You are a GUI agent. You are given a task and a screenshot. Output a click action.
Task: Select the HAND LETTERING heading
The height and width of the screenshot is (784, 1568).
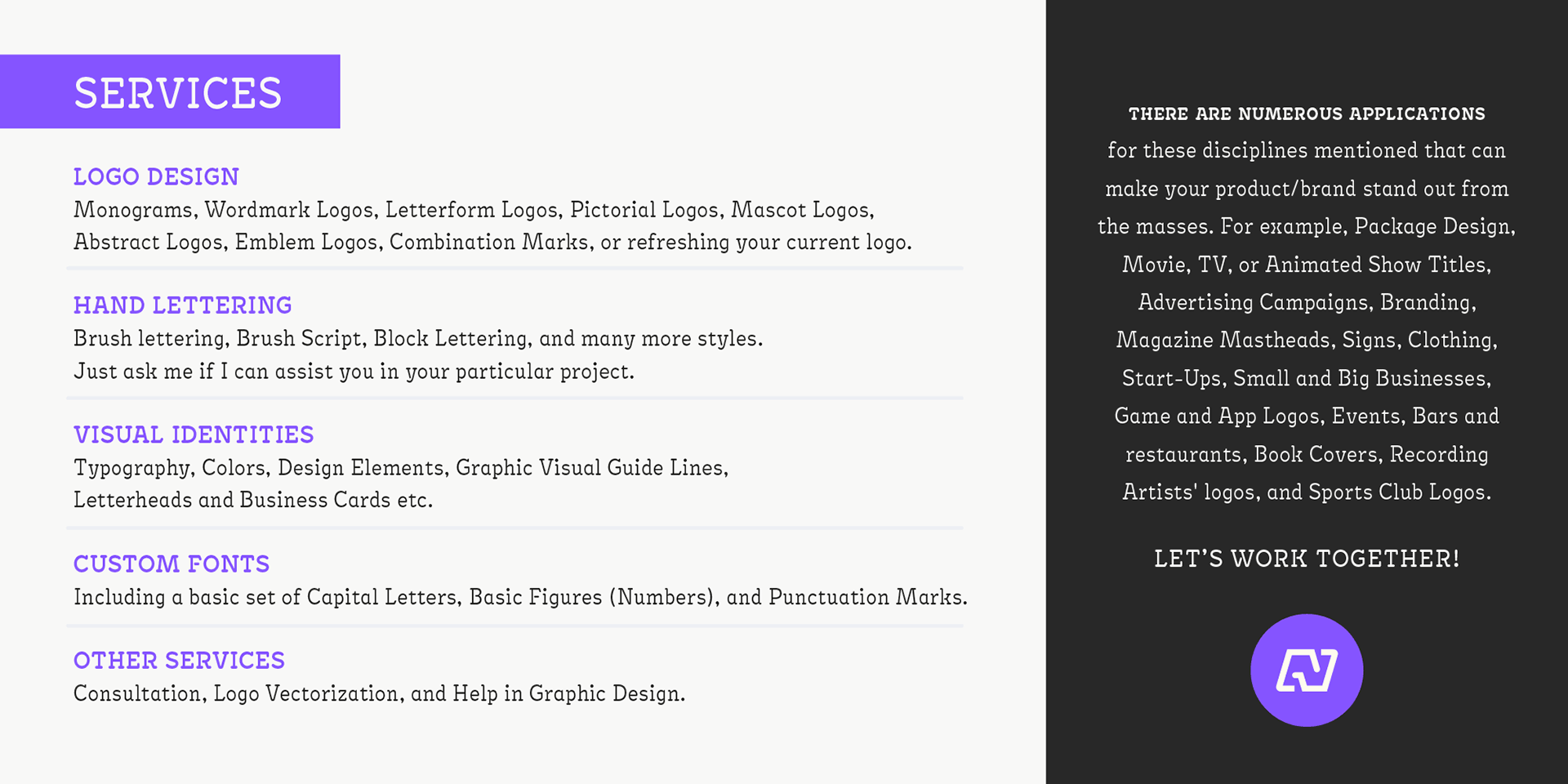(182, 305)
